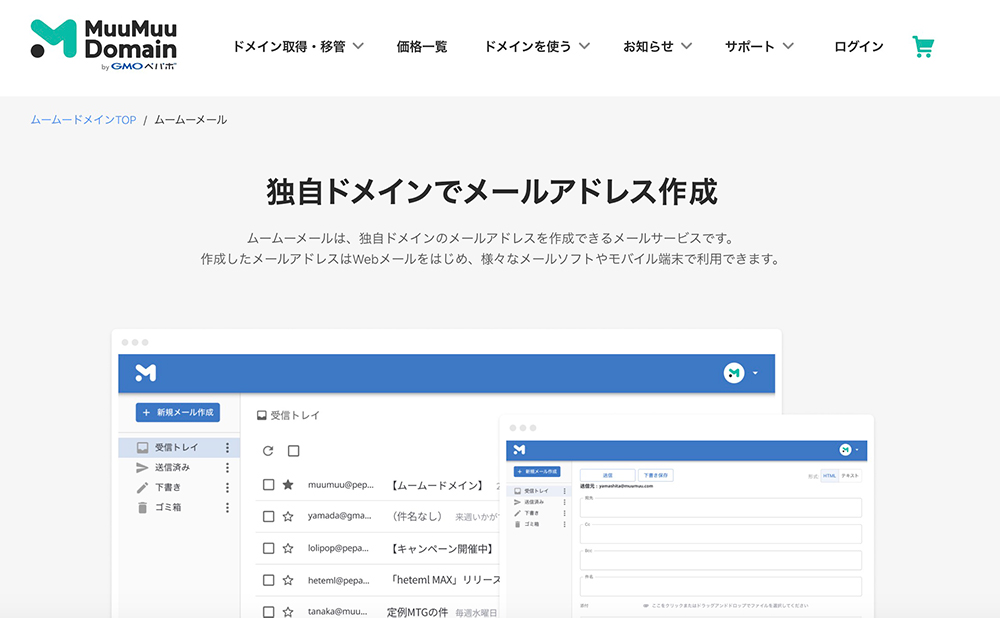Click the 送信済み paper plane icon
This screenshot has width=1000, height=618.
click(140, 469)
